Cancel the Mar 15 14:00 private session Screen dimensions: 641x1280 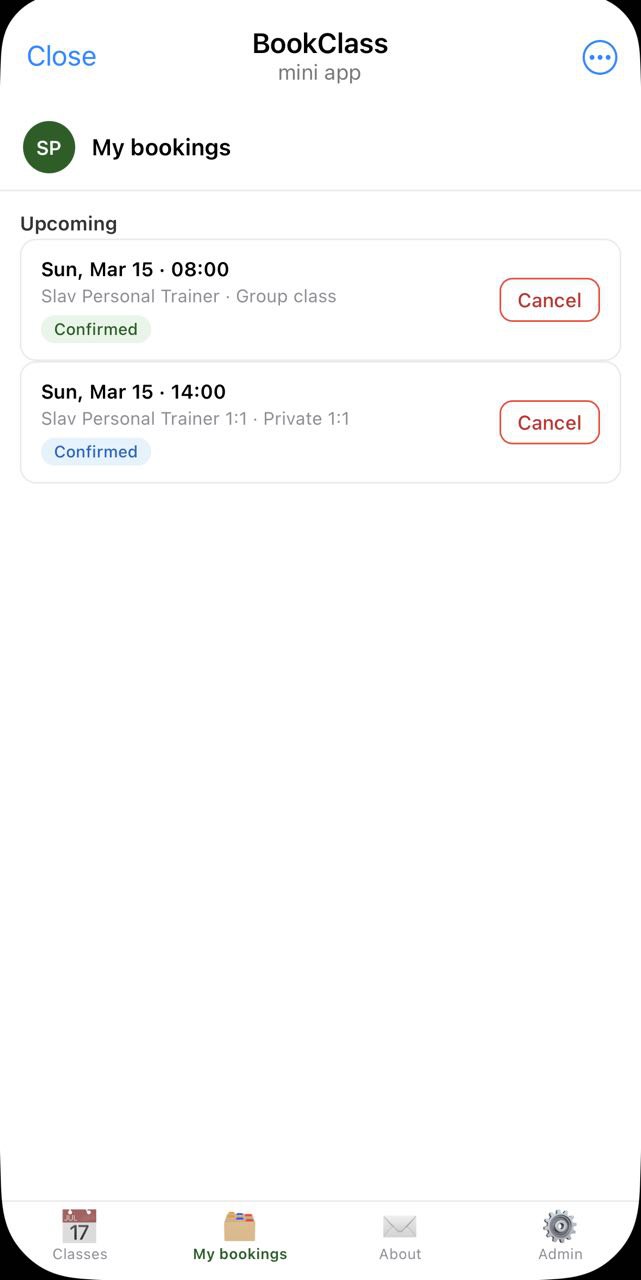[x=549, y=422]
